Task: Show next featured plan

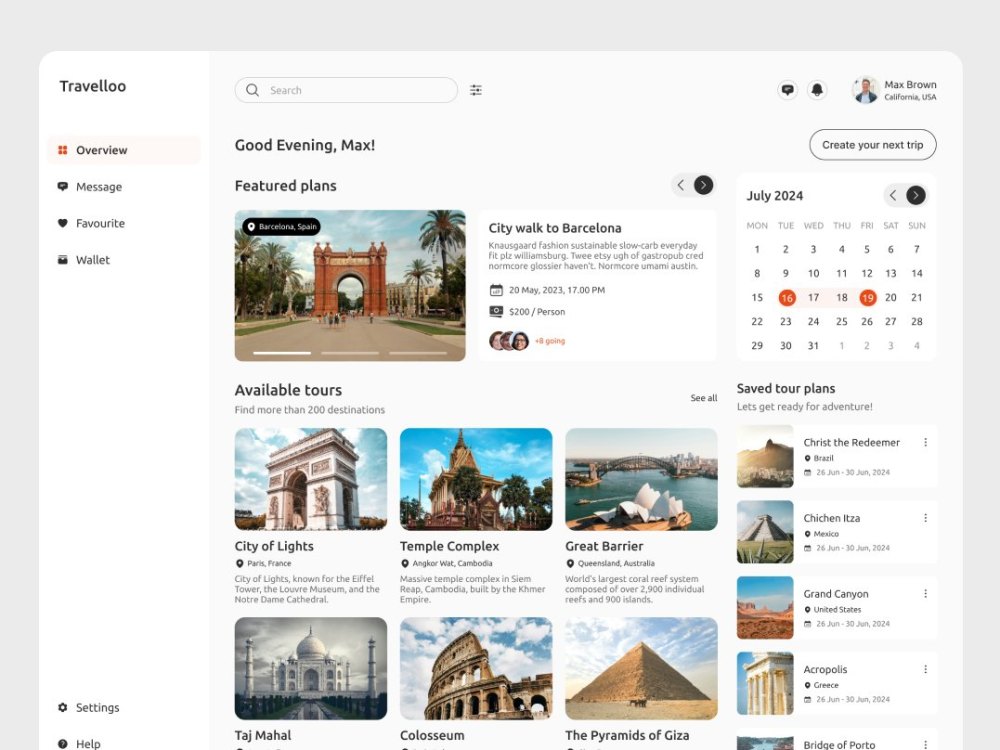Action: point(703,185)
